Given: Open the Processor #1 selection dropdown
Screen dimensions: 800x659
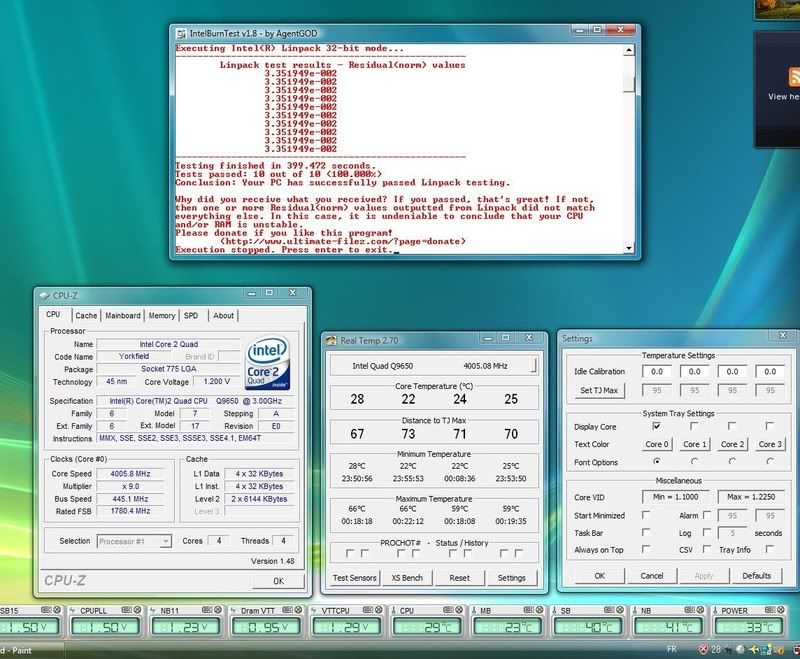Looking at the screenshot, I should (x=165, y=541).
